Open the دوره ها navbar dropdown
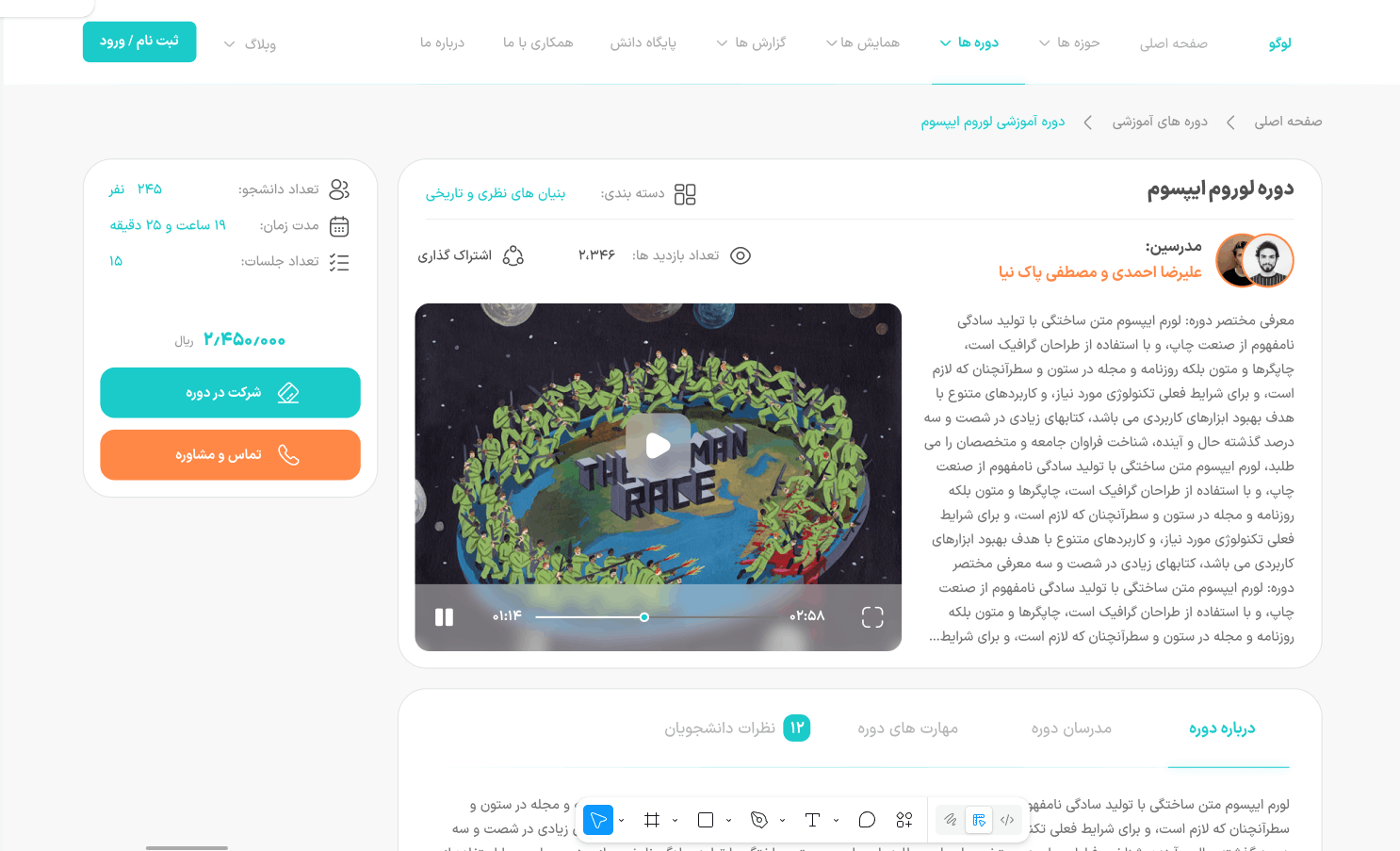This screenshot has height=851, width=1400. click(x=969, y=42)
